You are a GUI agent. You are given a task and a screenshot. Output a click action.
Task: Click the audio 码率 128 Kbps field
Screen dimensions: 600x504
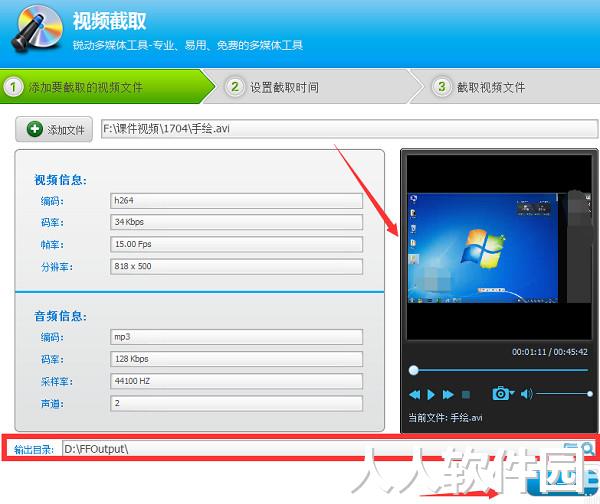coord(236,359)
